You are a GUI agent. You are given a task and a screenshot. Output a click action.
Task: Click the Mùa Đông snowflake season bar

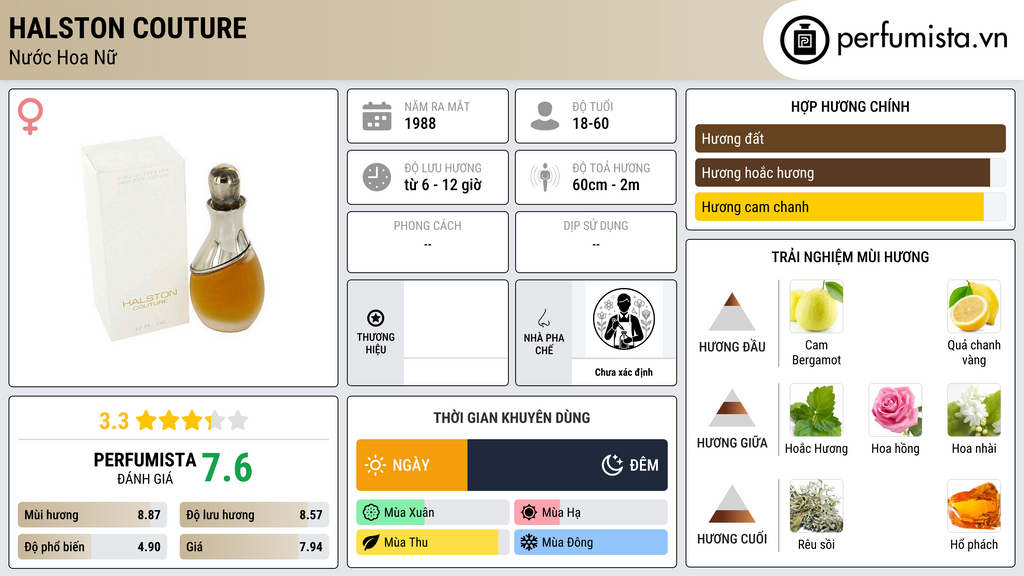pos(590,542)
